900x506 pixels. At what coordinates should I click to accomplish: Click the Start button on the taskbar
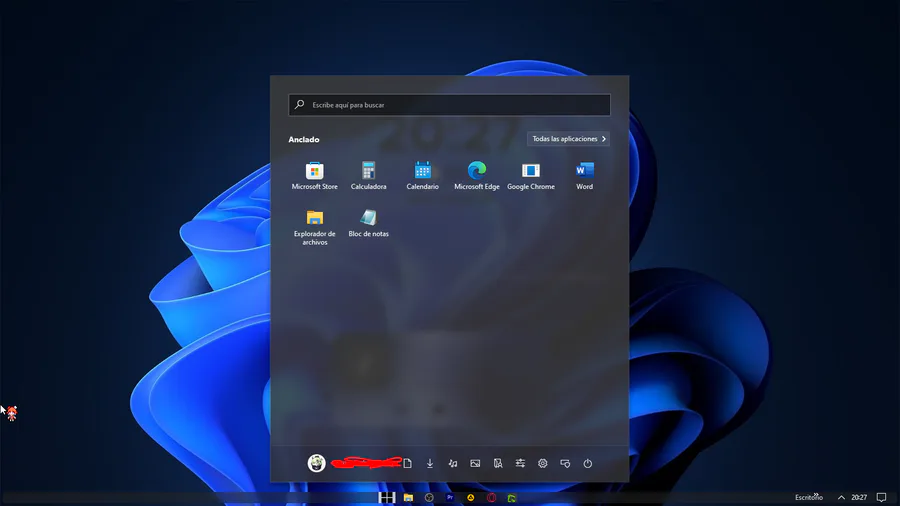coord(387,497)
